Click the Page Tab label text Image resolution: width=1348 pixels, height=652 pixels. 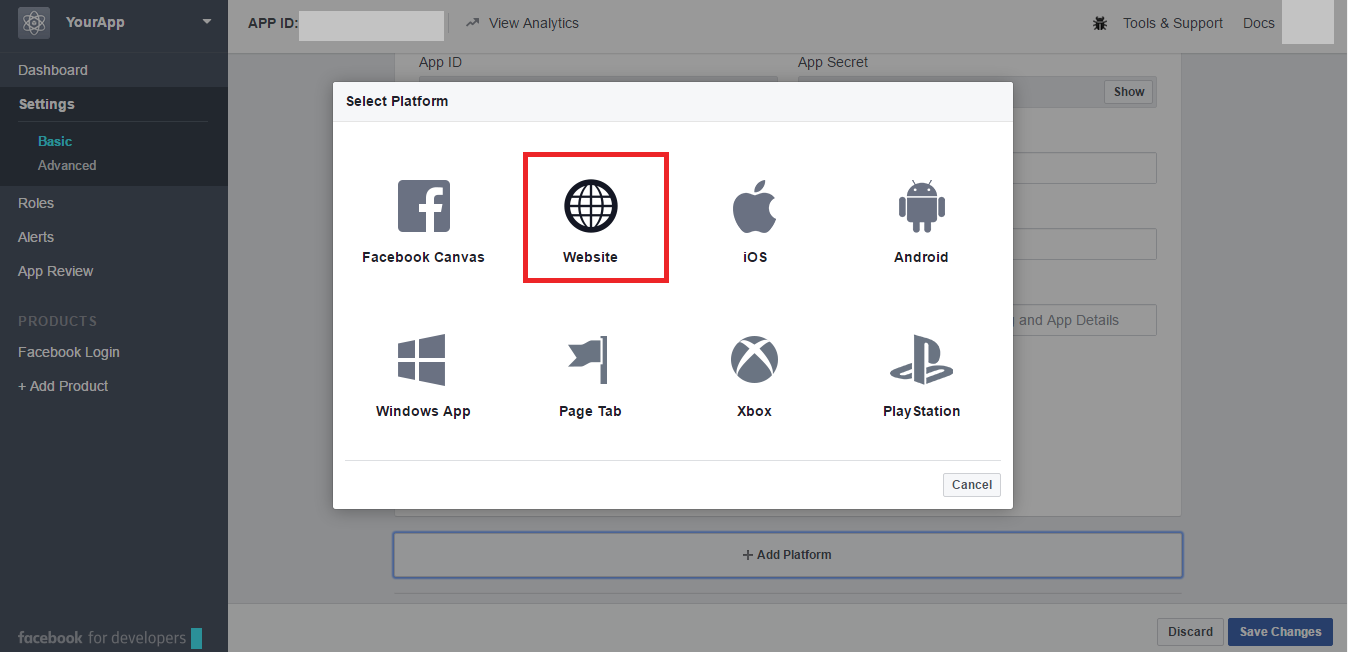pos(590,411)
